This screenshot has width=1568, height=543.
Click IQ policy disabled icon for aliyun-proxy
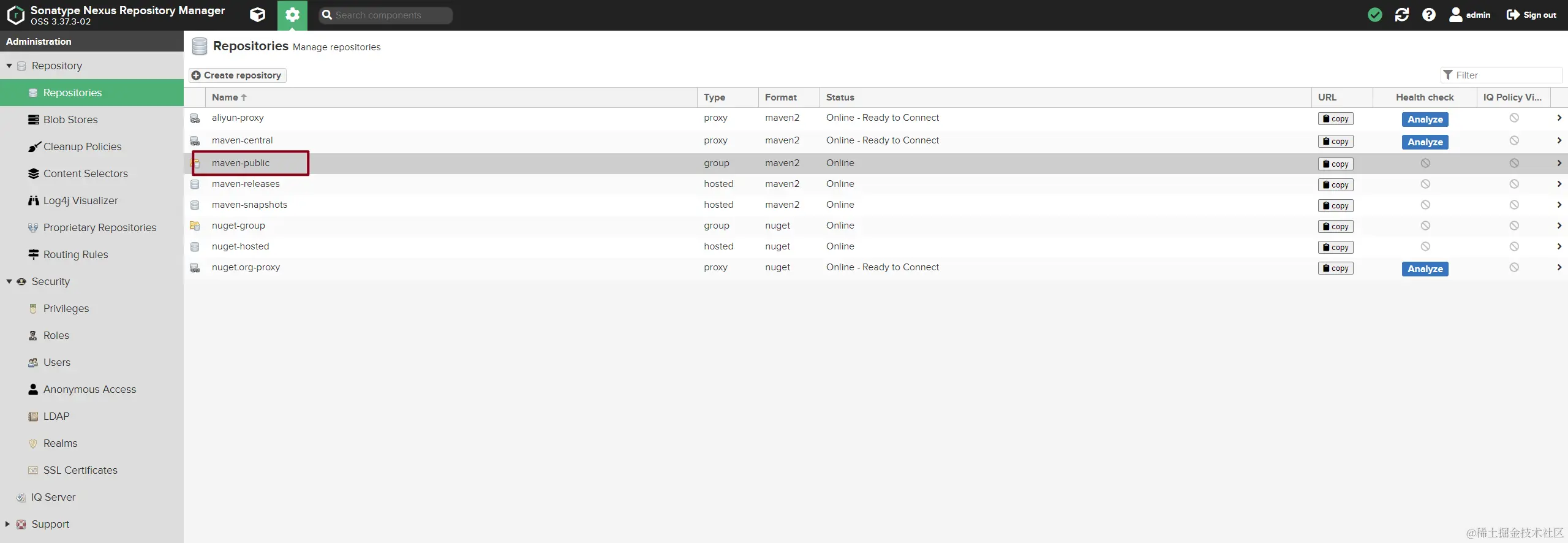pos(1514,118)
